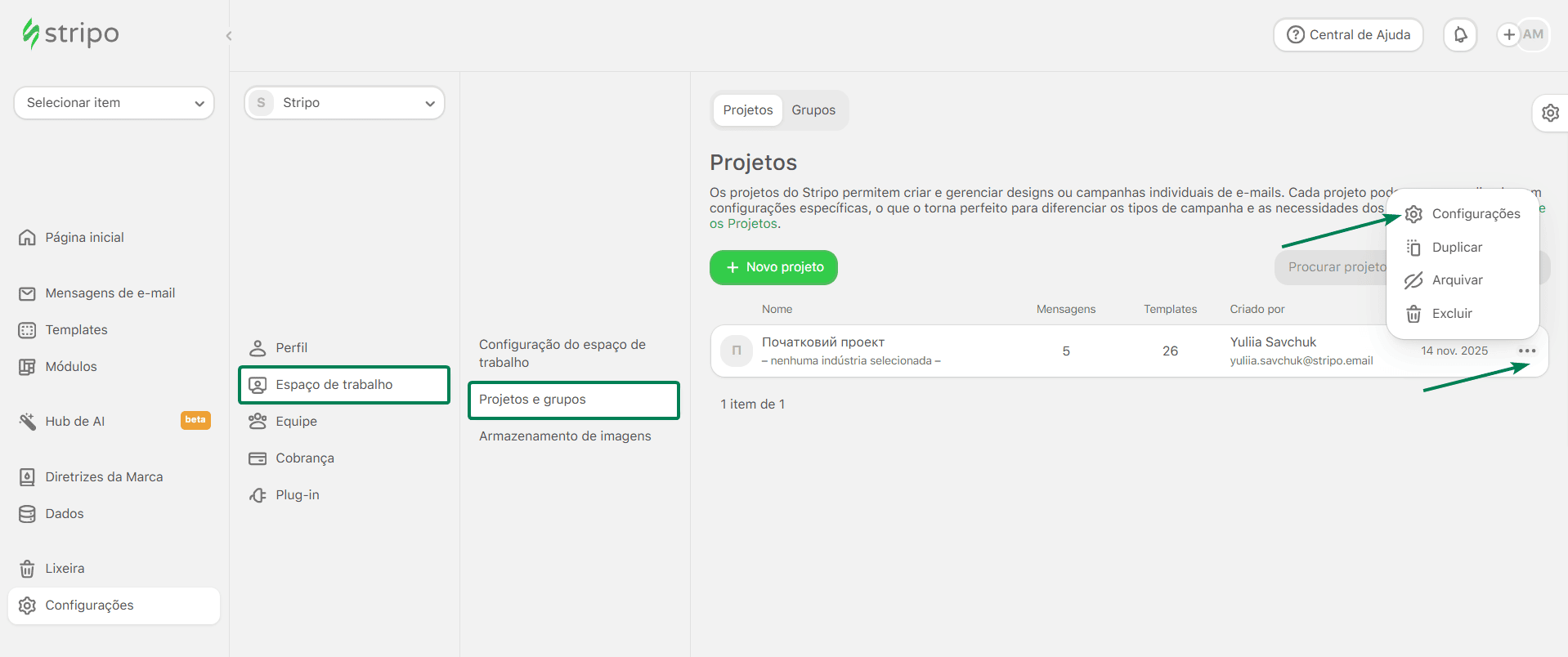Viewport: 1568px width, 657px height.
Task: Click the team icon beside Equipe
Action: [258, 422]
